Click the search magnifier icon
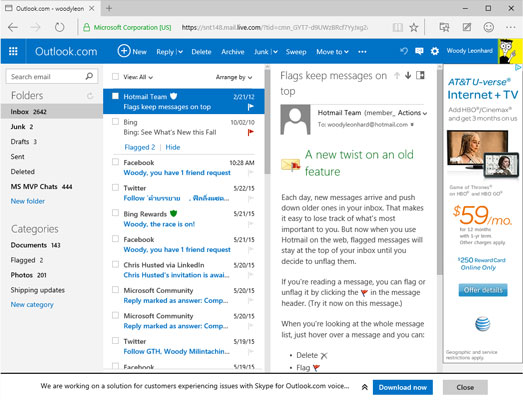523x400 pixels. (89, 76)
